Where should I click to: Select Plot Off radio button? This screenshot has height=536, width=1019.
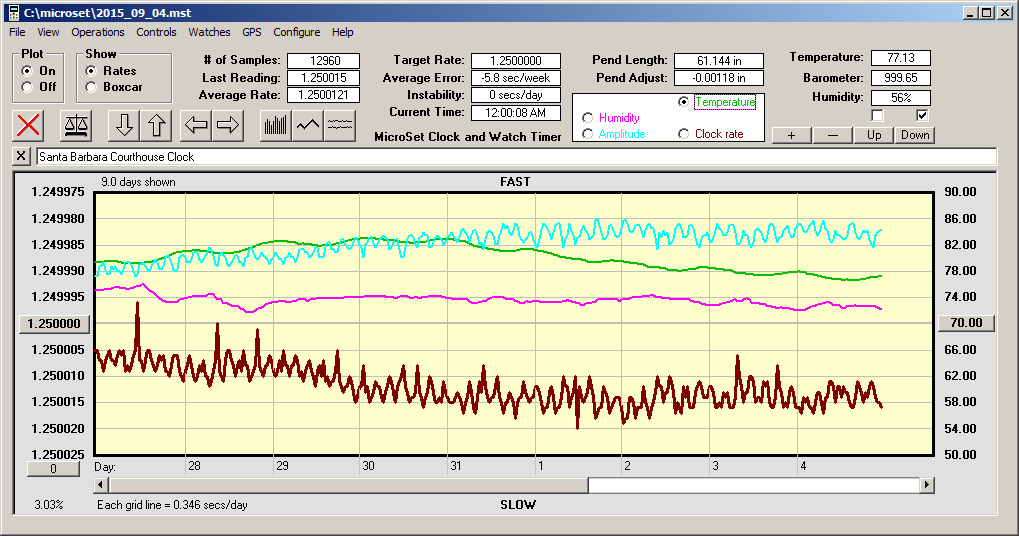[27, 87]
